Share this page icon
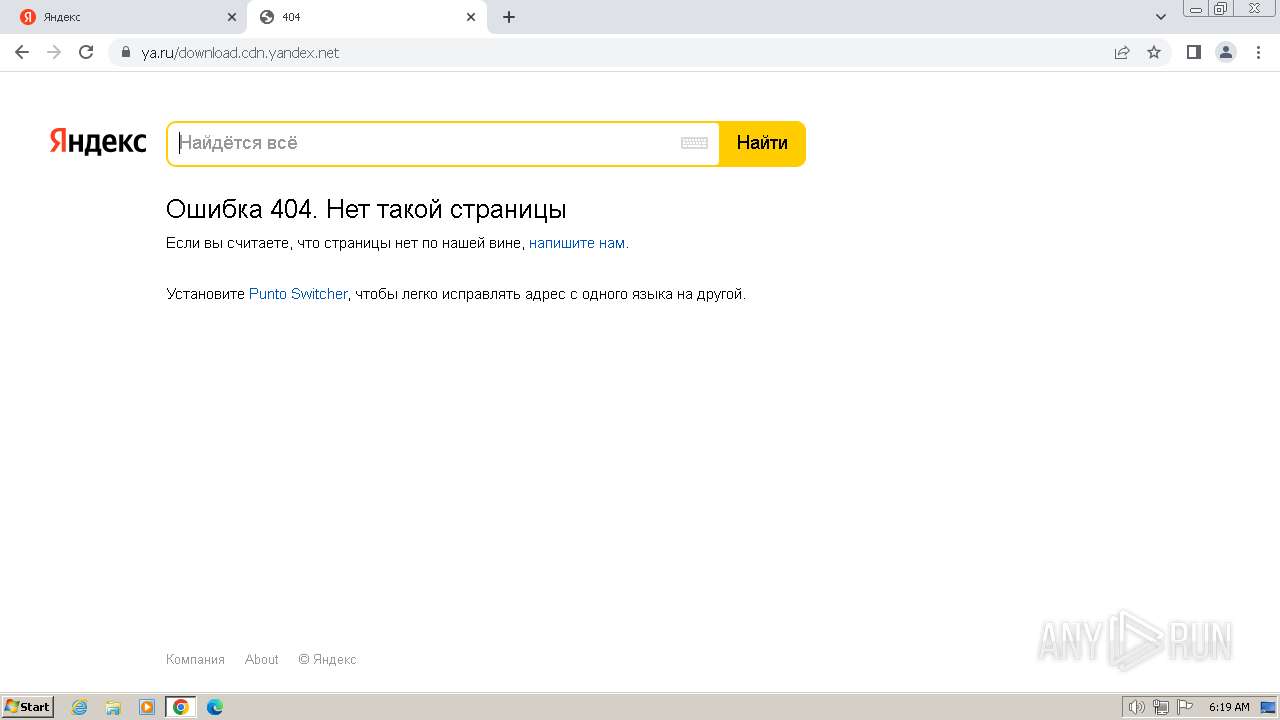 [x=1122, y=52]
